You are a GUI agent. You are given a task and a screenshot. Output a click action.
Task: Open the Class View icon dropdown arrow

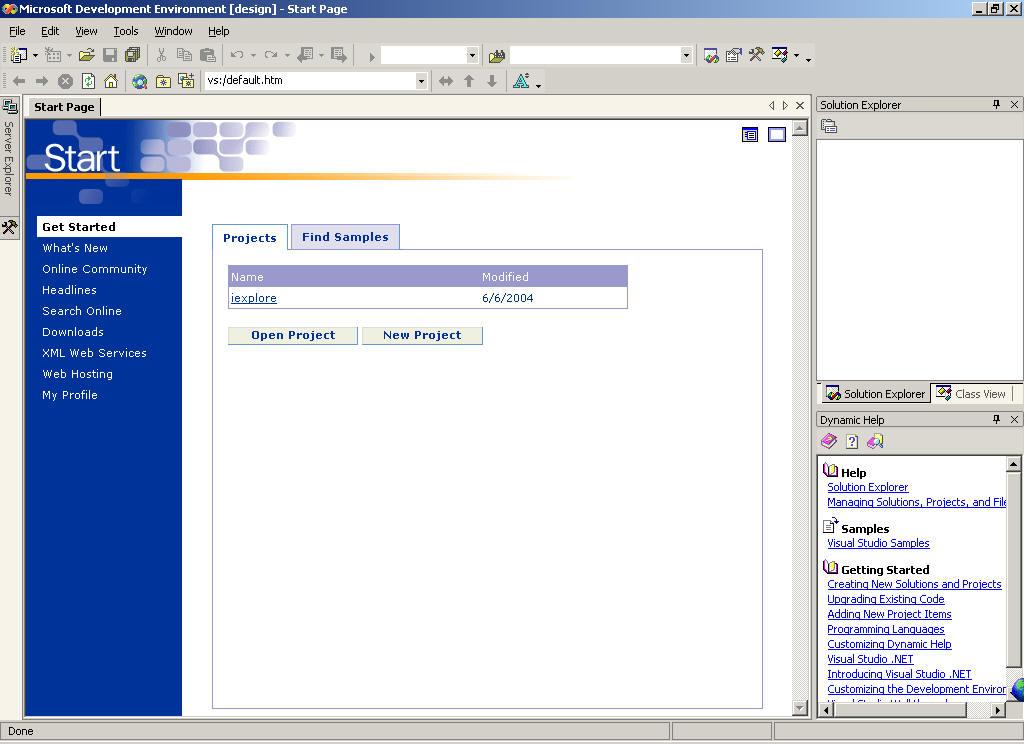(x=796, y=56)
